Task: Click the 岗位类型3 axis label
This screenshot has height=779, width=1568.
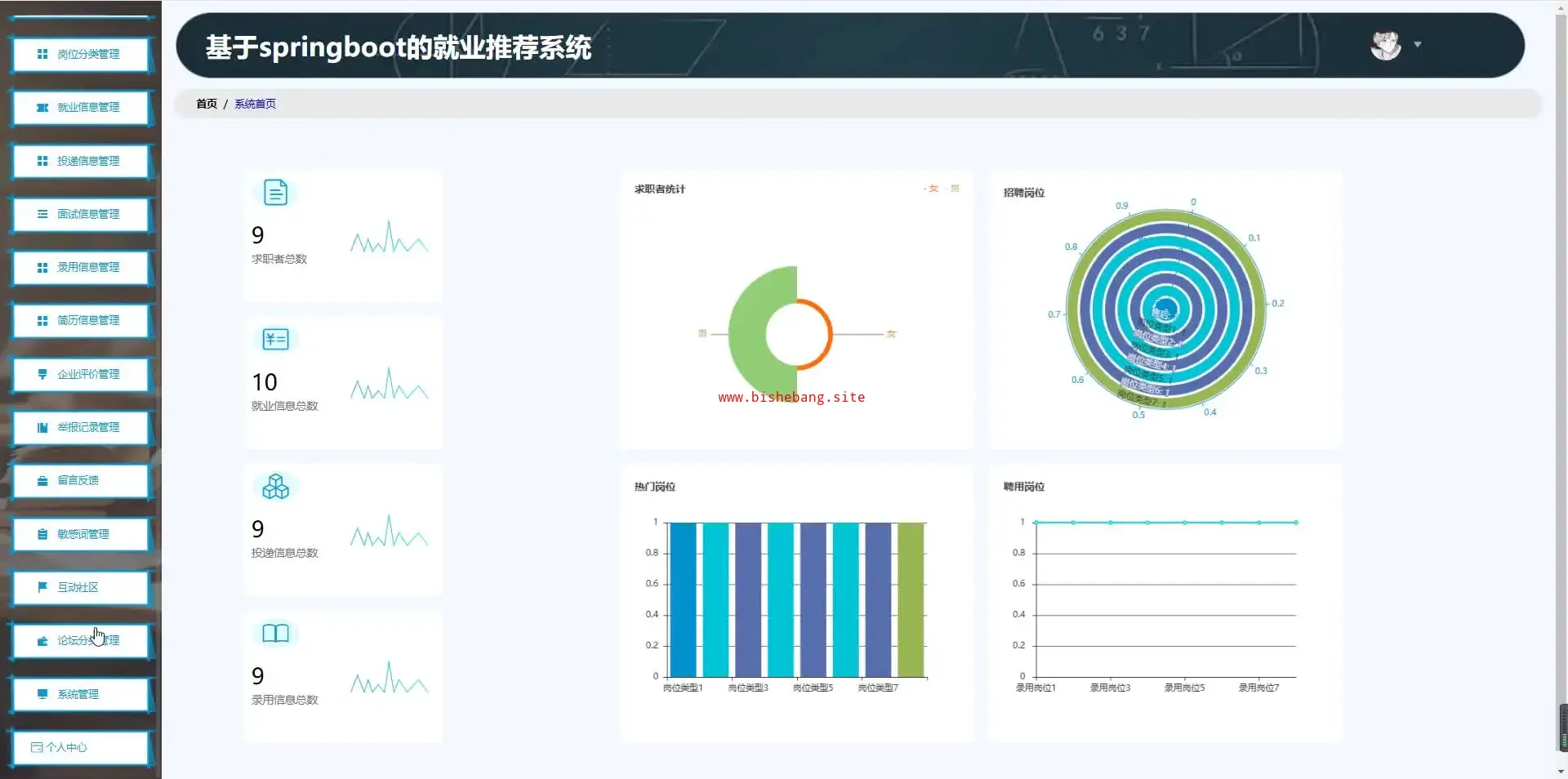Action: [x=748, y=688]
